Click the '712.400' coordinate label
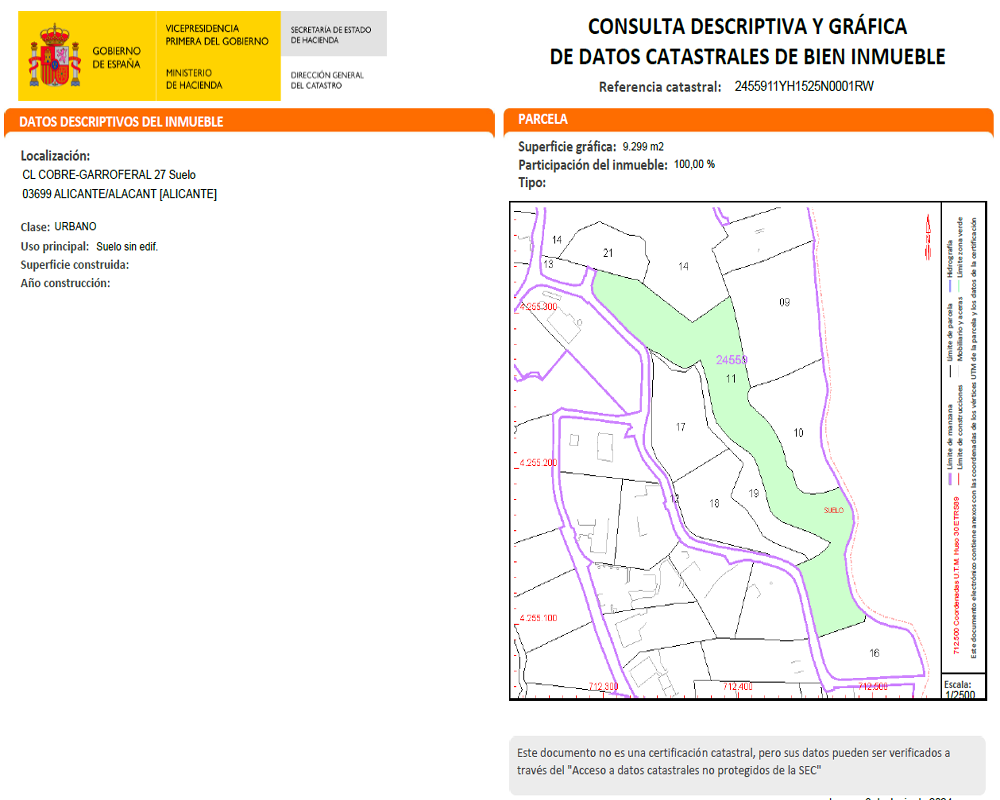The image size is (1000, 800). pos(738,687)
